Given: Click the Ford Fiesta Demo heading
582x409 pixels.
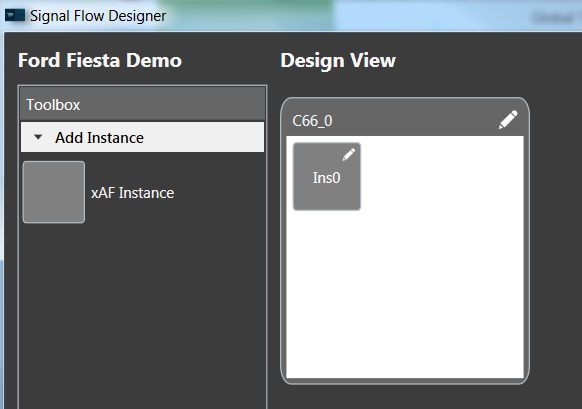Looking at the screenshot, I should coord(100,60).
